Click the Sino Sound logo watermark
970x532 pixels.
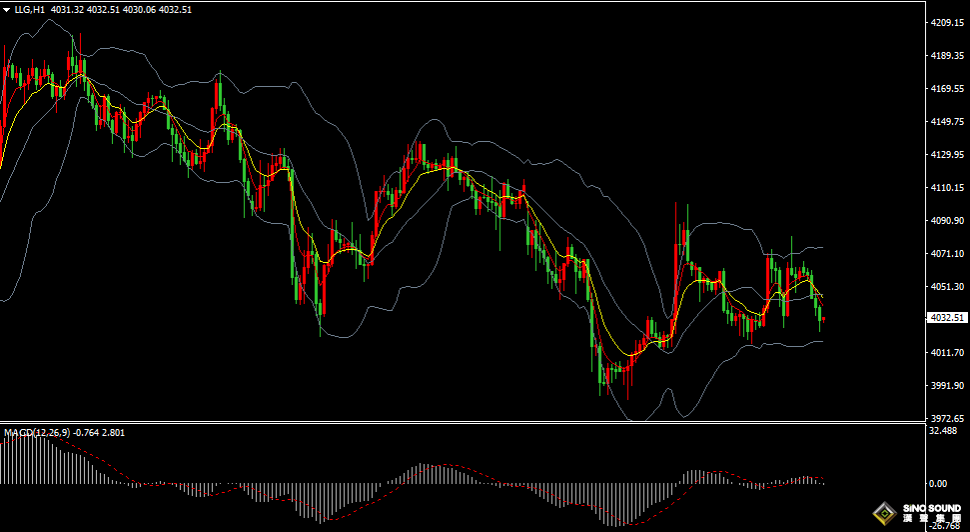(x=917, y=513)
